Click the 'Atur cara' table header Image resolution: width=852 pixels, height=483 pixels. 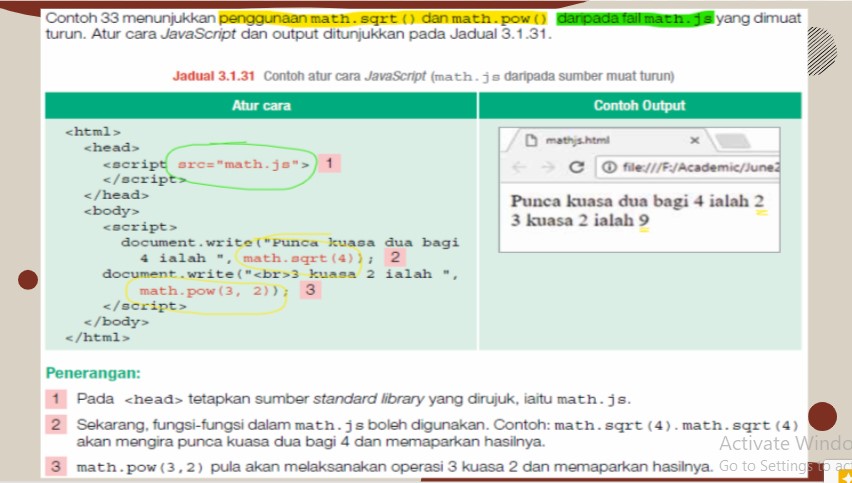261,105
